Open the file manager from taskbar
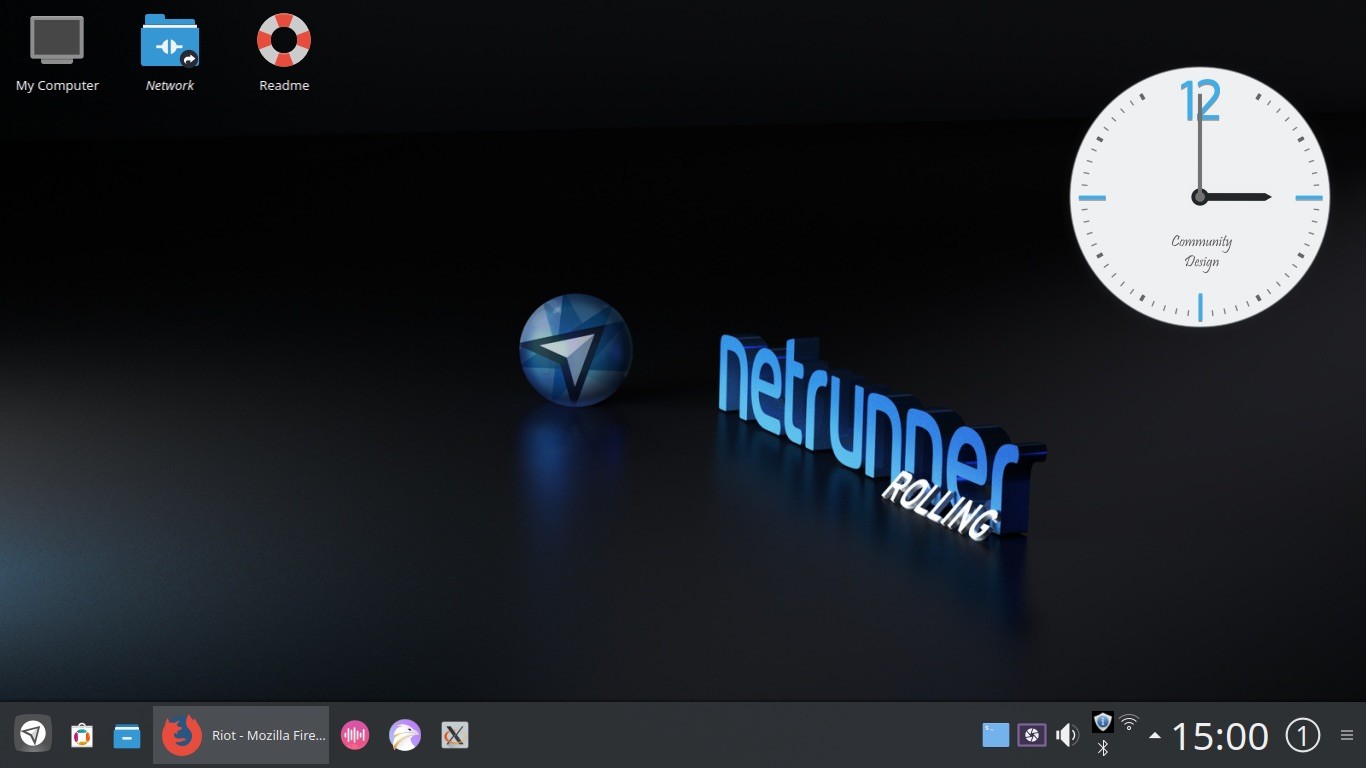This screenshot has height=768, width=1366. [127, 735]
